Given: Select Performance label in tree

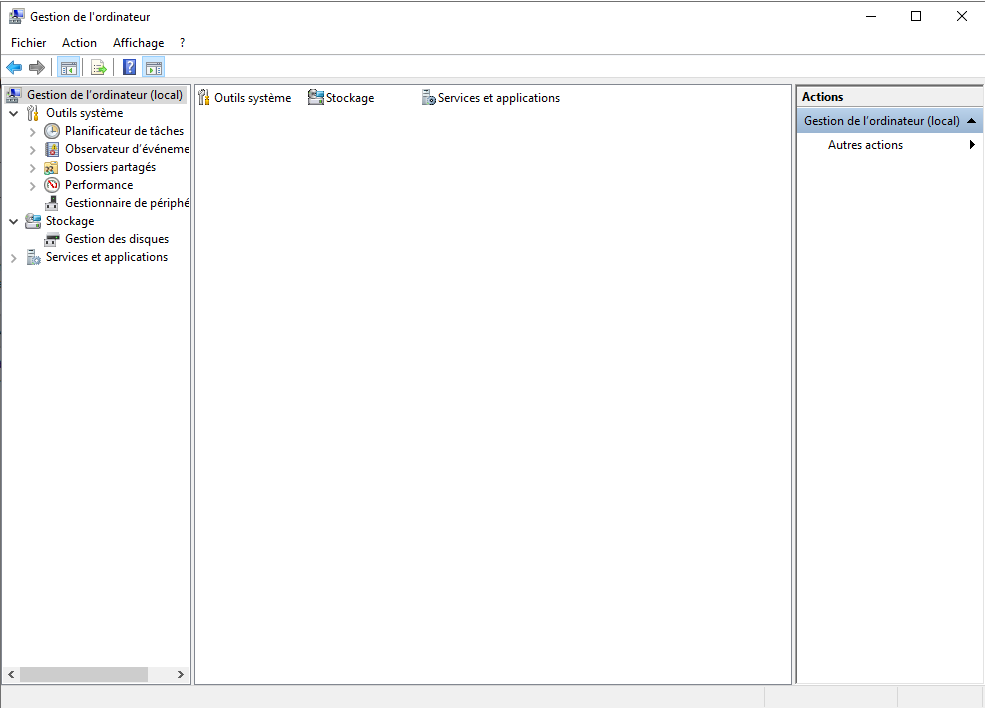Looking at the screenshot, I should 99,185.
